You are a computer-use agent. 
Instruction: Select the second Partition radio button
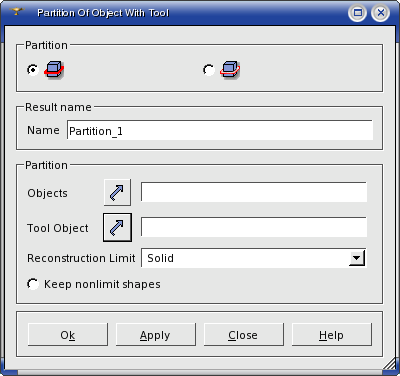point(209,70)
